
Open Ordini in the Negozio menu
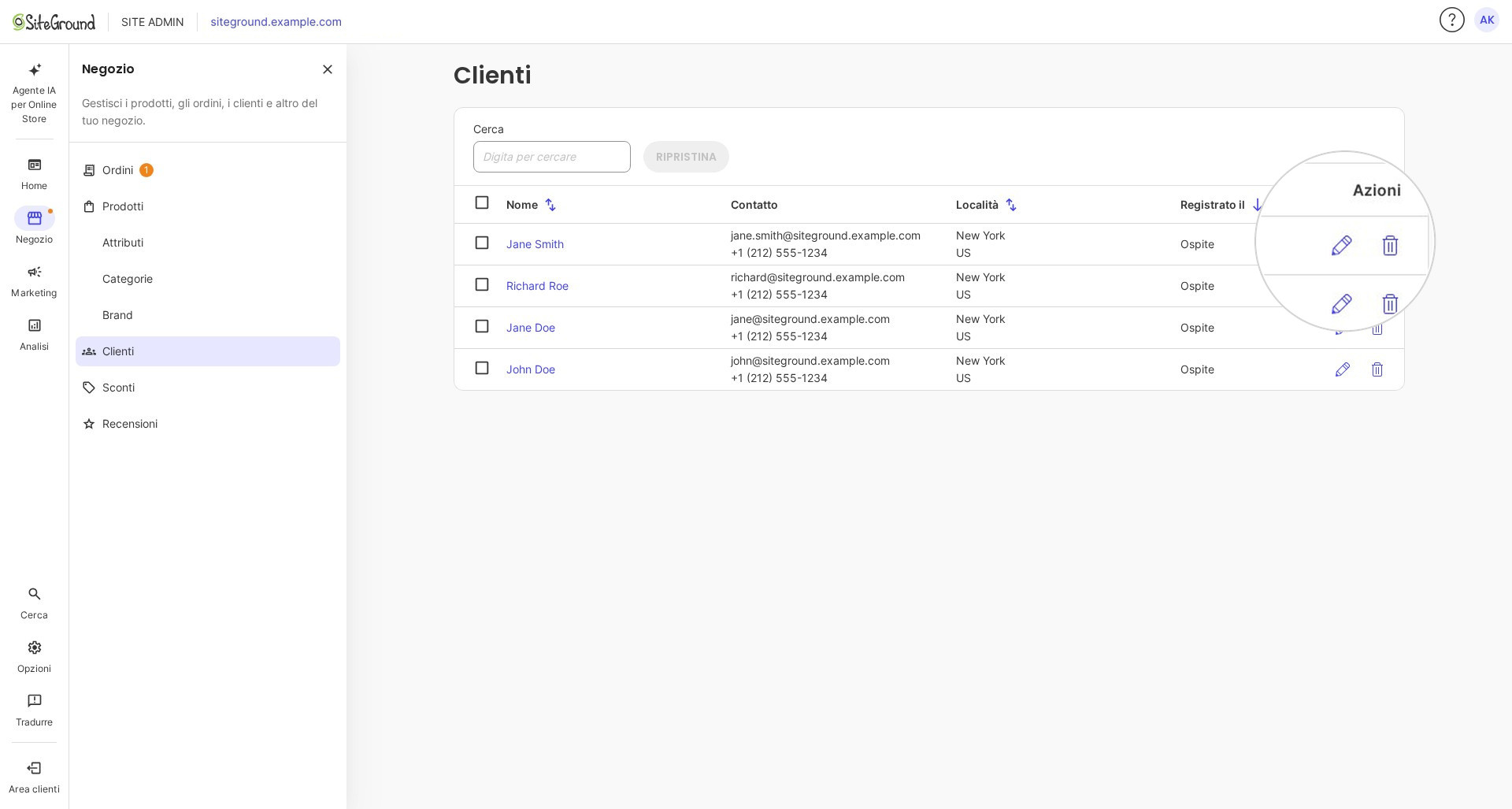(x=208, y=170)
